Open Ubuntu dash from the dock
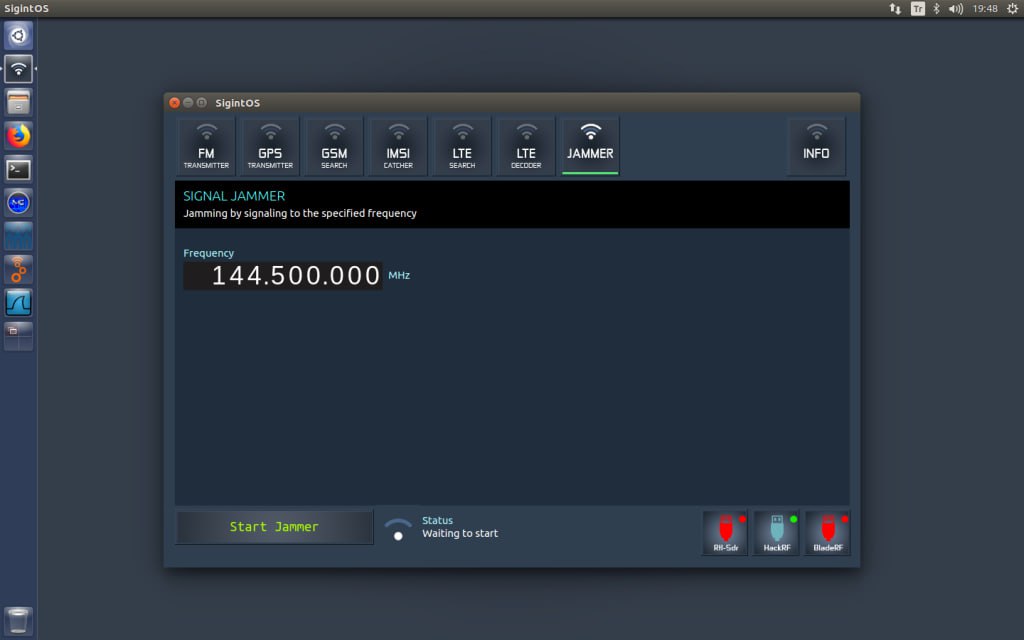The image size is (1024, 640). click(x=18, y=35)
